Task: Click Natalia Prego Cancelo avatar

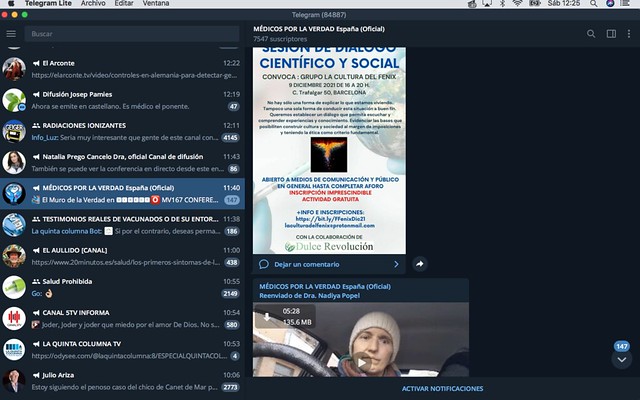Action: point(14,162)
